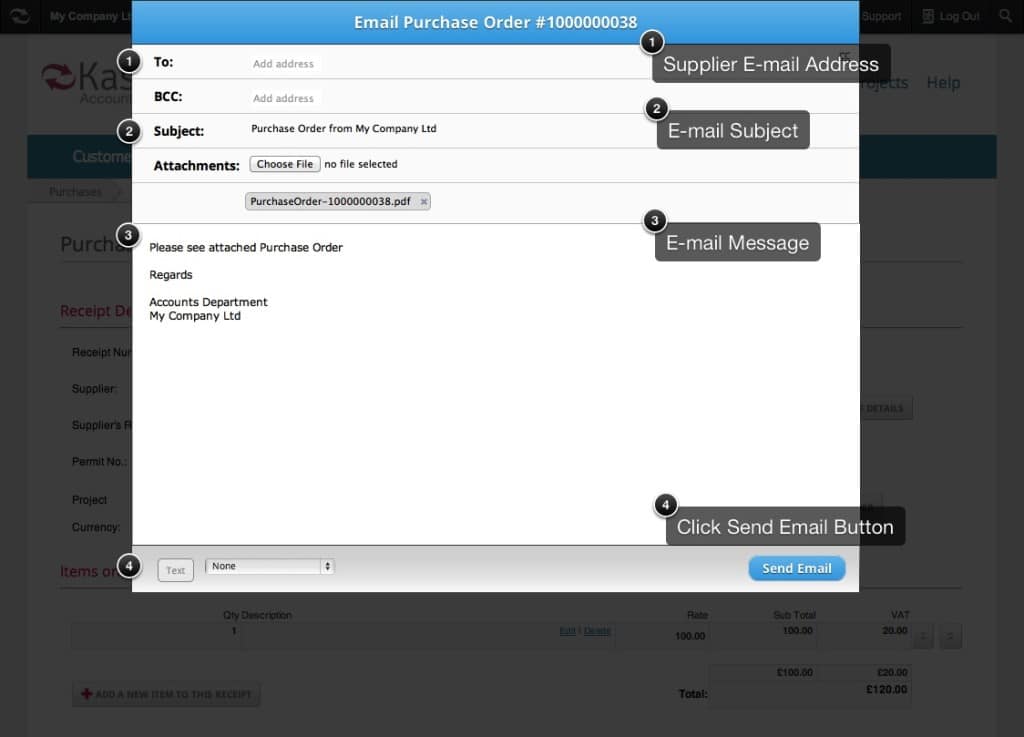Open the Customers navigation tab
This screenshot has height=737, width=1024.
click(x=101, y=157)
